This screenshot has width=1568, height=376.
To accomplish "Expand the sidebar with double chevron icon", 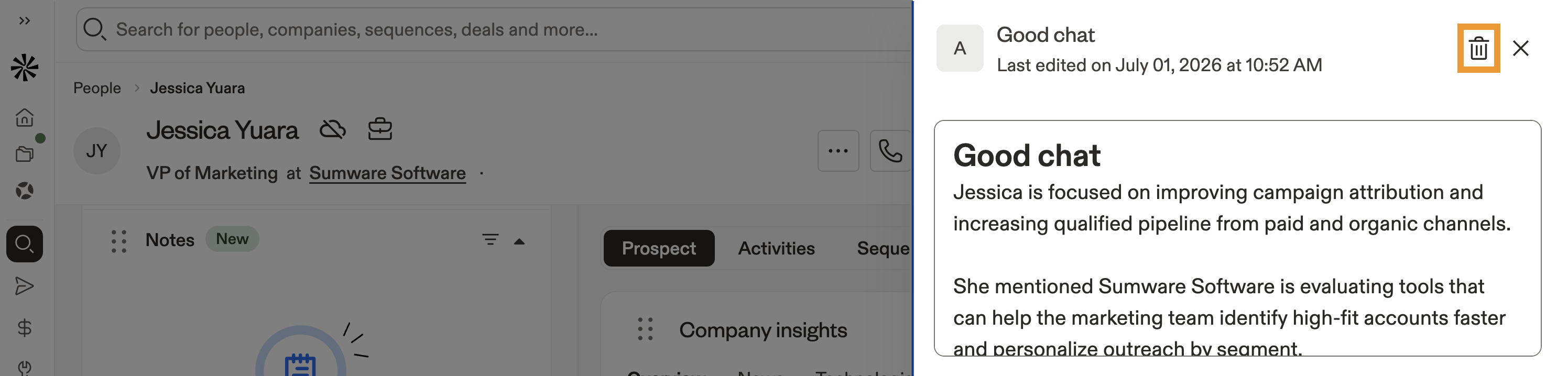I will pos(24,21).
